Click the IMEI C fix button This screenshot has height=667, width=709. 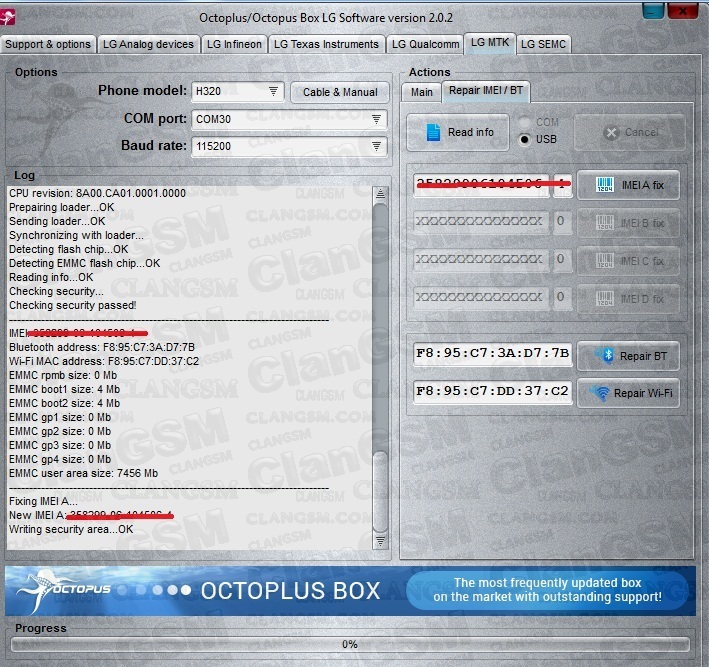[628, 261]
